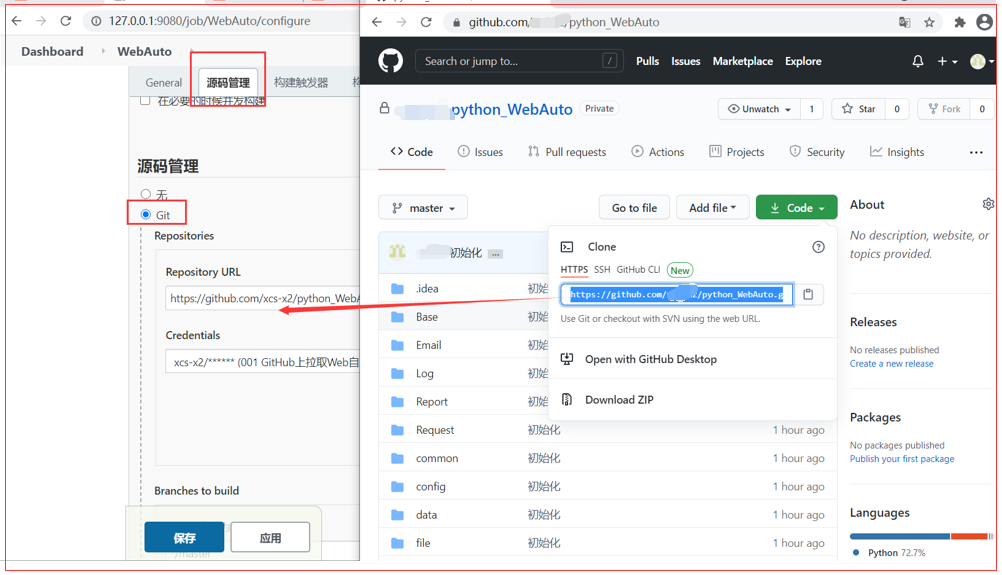Screen dimensions: 1002x575
Task: Open the Issues repository tab
Action: pos(481,152)
